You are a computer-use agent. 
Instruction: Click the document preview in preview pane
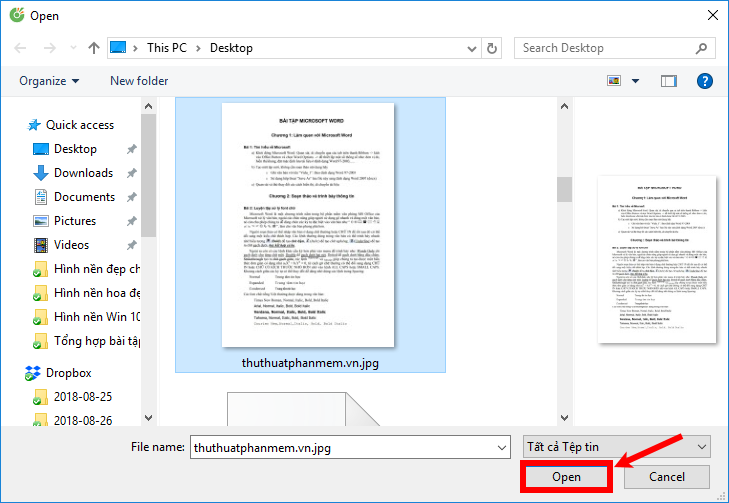click(x=657, y=259)
